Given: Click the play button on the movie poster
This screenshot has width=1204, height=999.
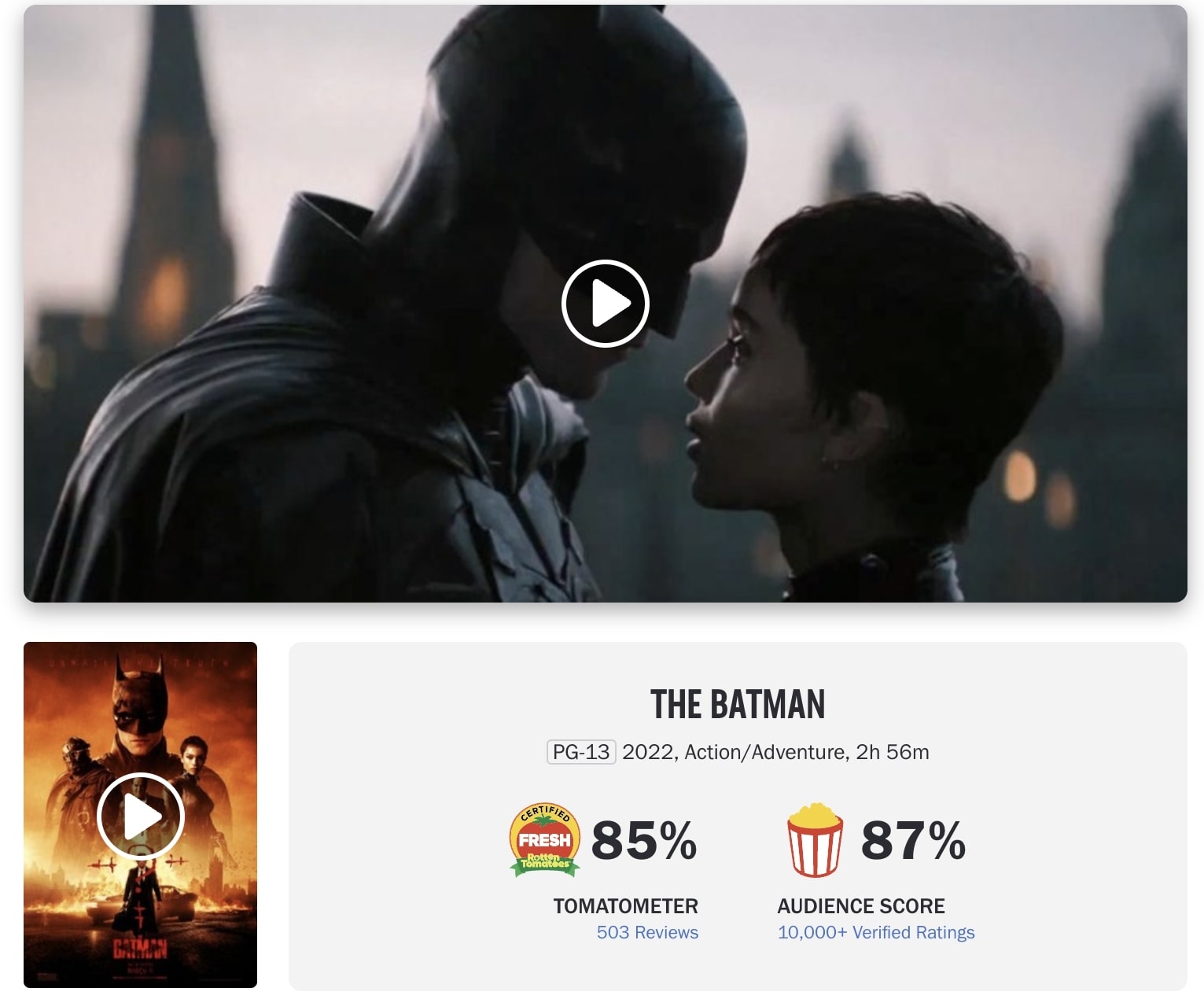Looking at the screenshot, I should click(x=141, y=817).
